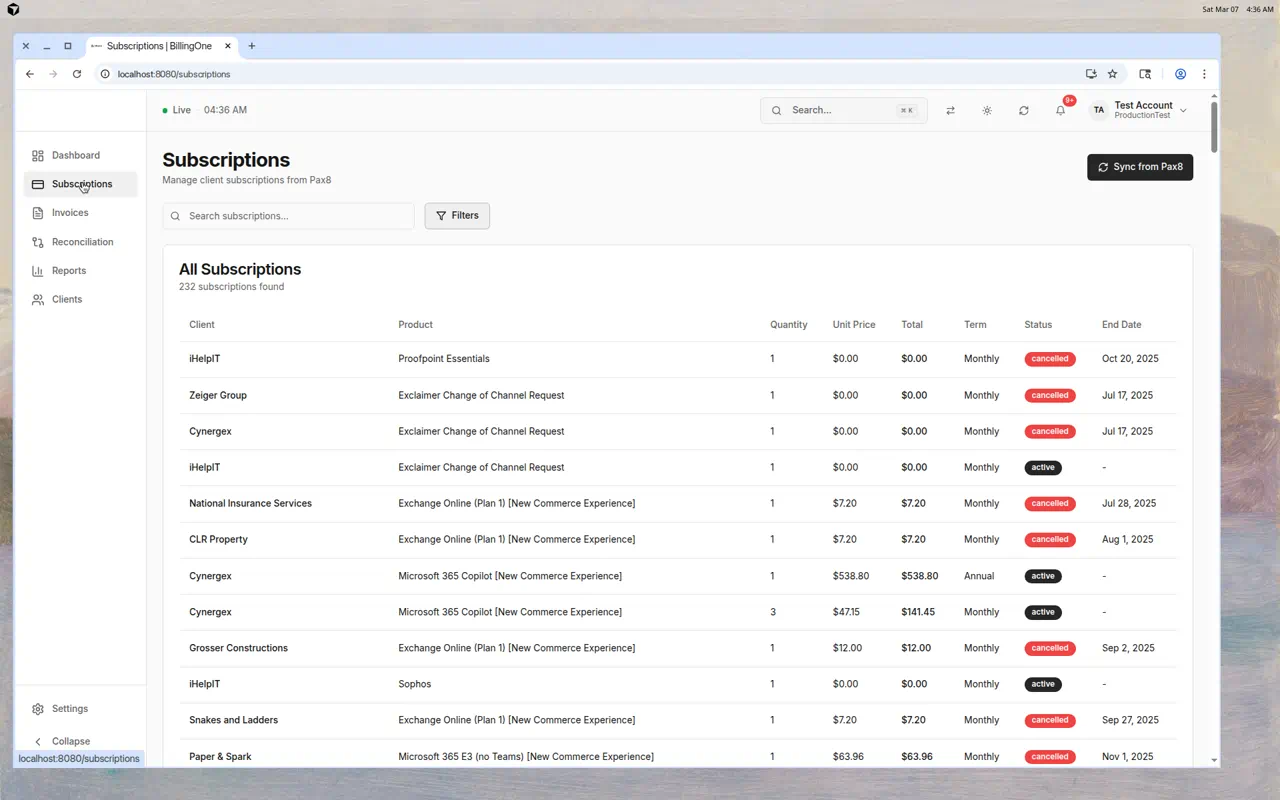The height and width of the screenshot is (800, 1280).
Task: Click Annual term cell for Cynergex
Action: click(x=979, y=576)
